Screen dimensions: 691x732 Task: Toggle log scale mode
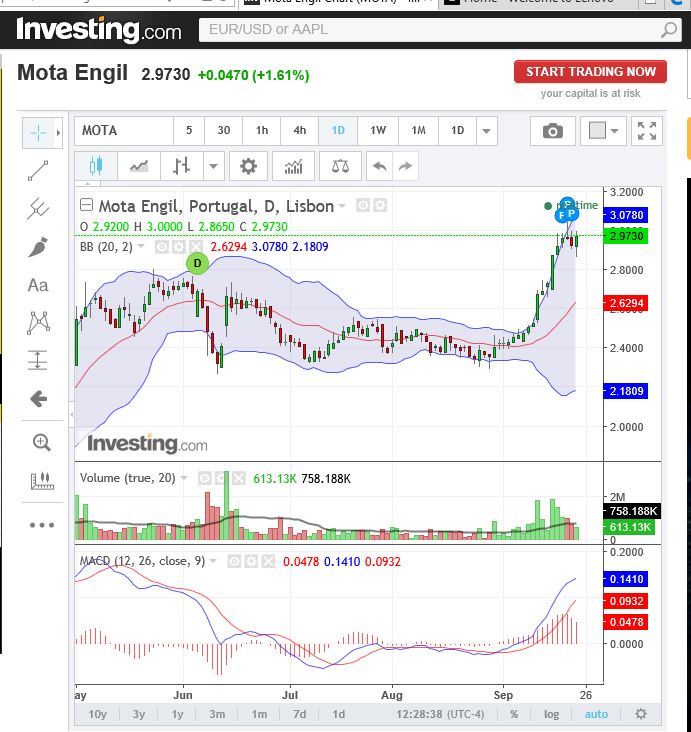(551, 714)
